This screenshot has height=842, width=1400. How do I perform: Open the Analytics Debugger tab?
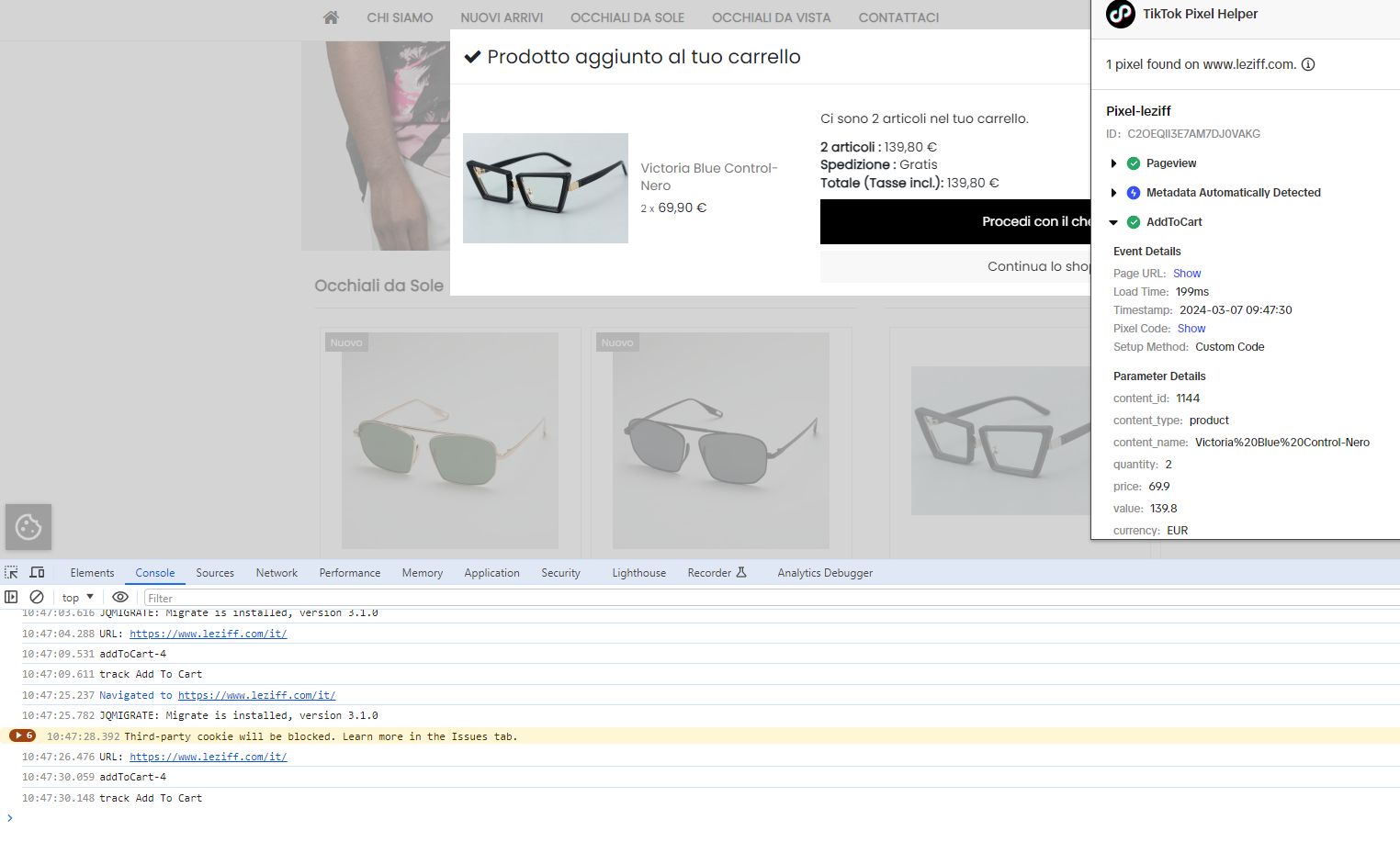tap(825, 572)
